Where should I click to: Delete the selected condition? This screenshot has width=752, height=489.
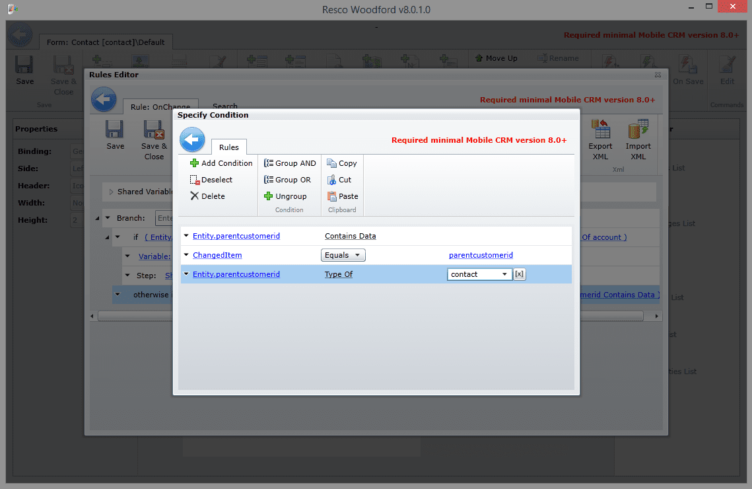(207, 196)
